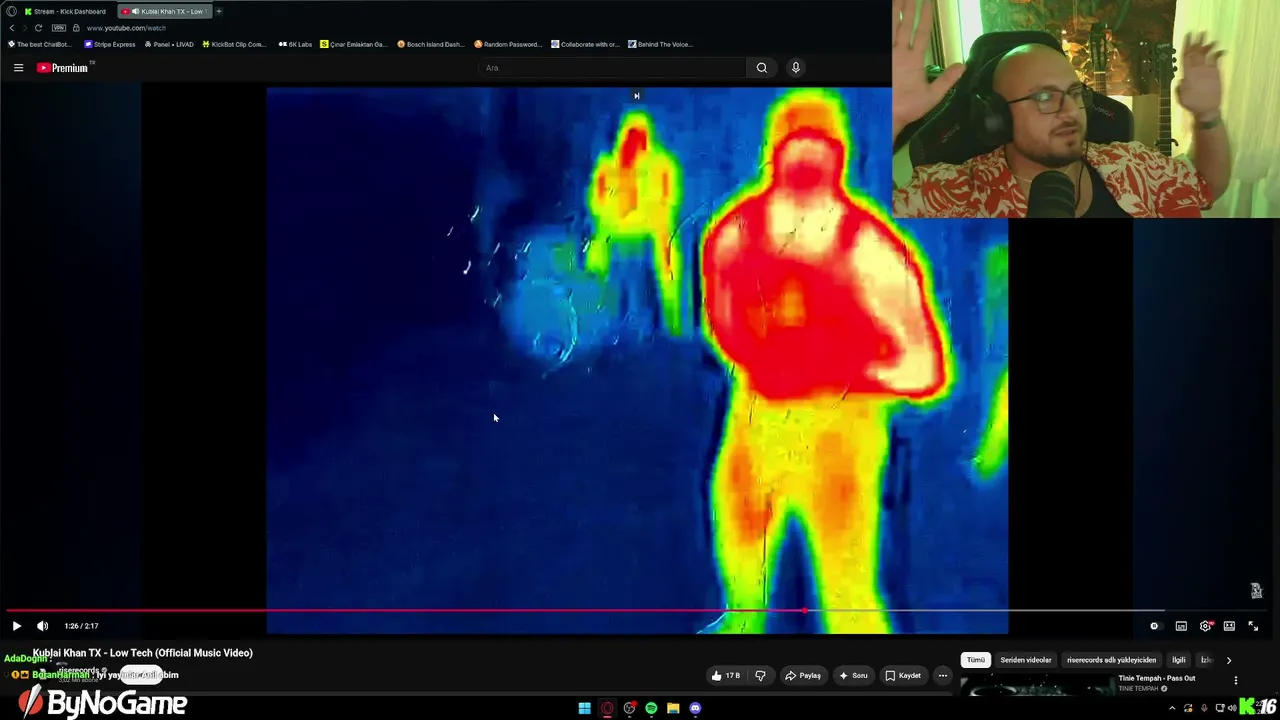Viewport: 1280px width, 720px height.
Task: Click the skip-next icon atop the video
Action: coord(637,96)
